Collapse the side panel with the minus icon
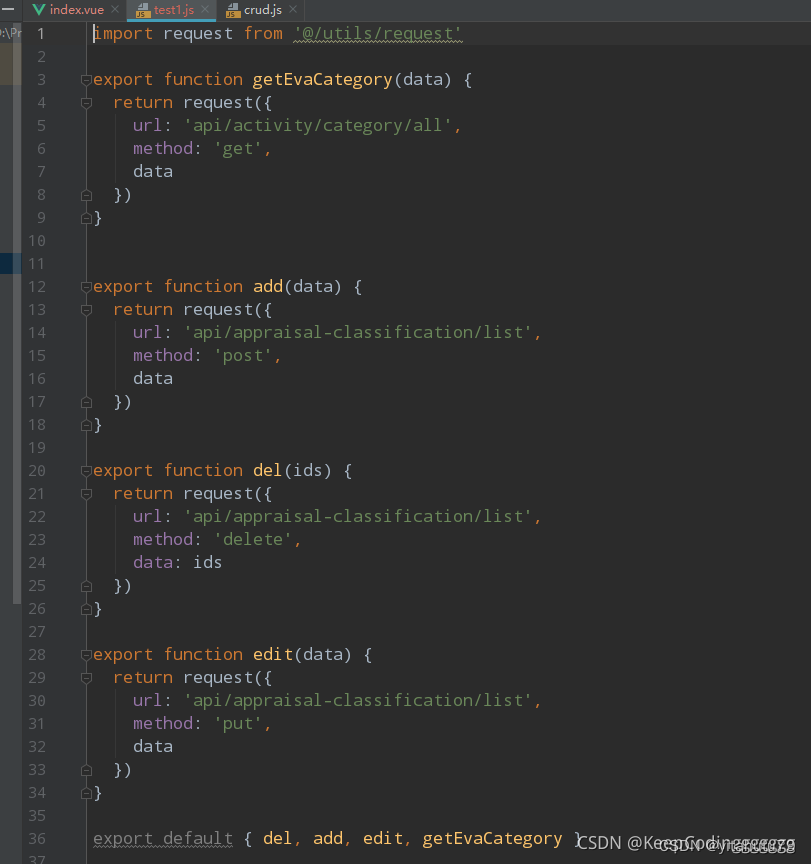Screen dimensions: 811x864 click(8, 9)
